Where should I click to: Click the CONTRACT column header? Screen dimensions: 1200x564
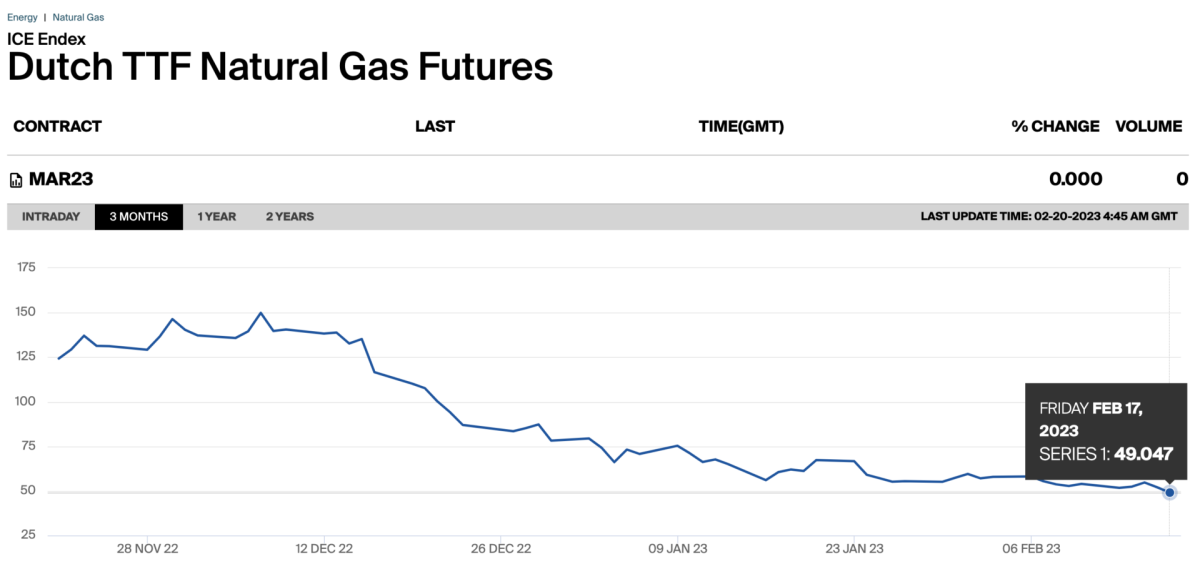click(x=57, y=127)
